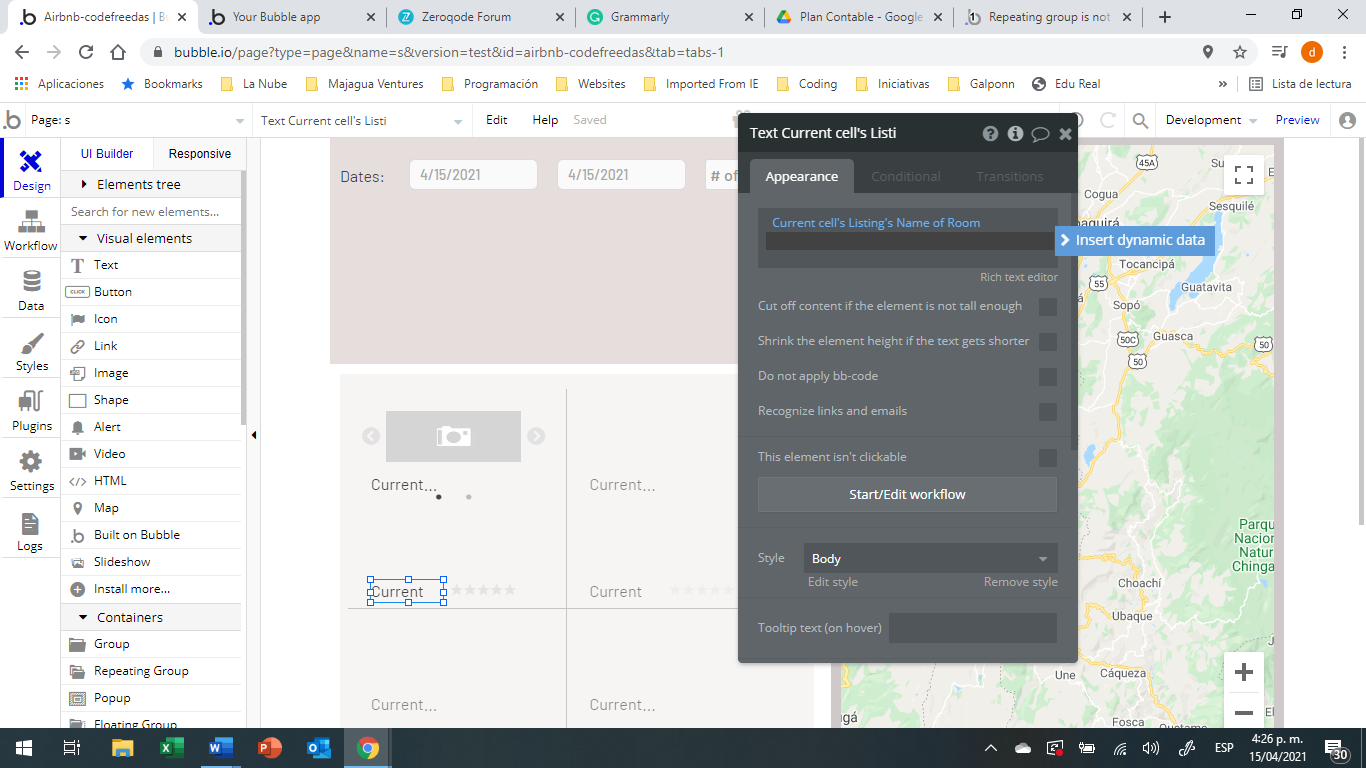Screen dimensions: 1366x768
Task: Select the Text element from Visual elements
Action: (x=152, y=265)
